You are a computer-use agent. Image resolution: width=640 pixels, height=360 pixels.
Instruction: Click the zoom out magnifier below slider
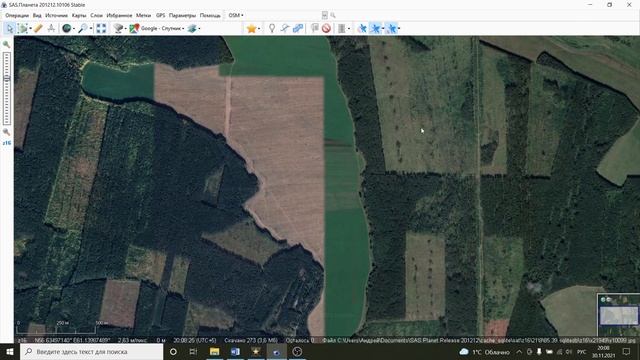click(x=7, y=132)
